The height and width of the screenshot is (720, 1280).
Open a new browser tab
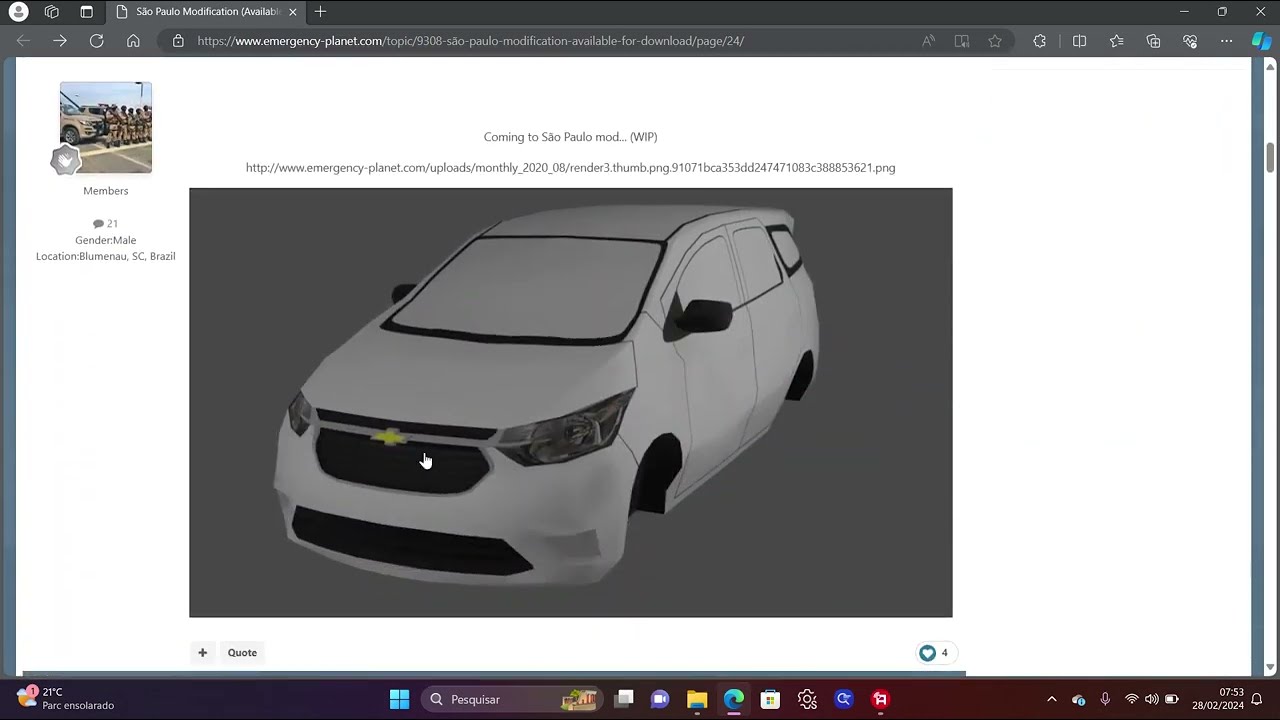(320, 12)
